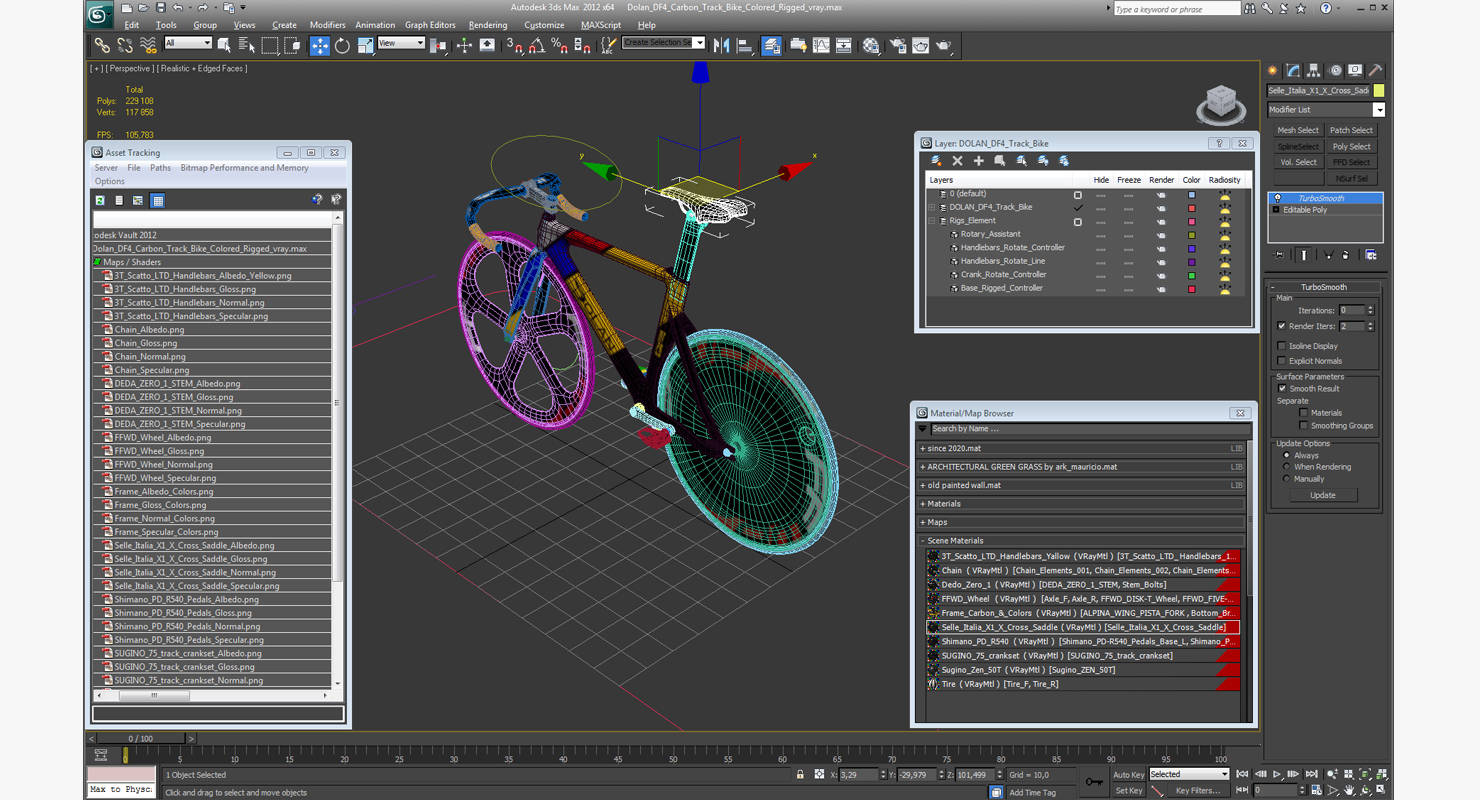Click the Render Setup icon
The height and width of the screenshot is (800, 1480).
pyautogui.click(x=897, y=45)
